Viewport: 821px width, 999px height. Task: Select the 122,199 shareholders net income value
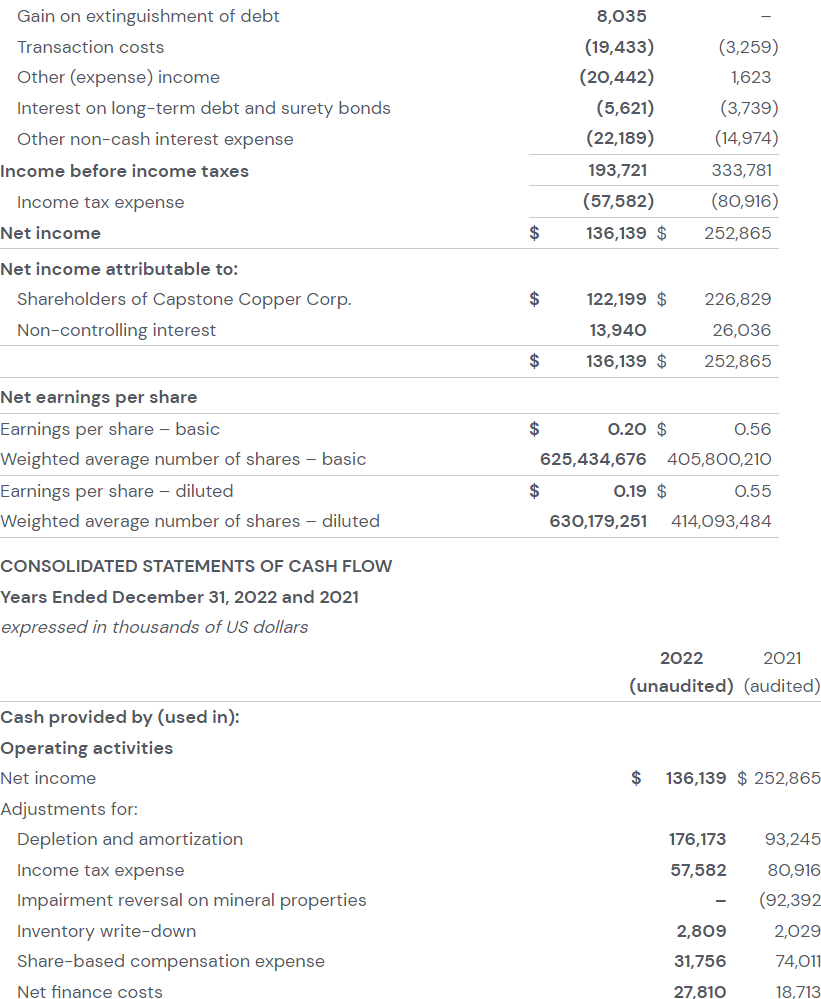point(616,299)
